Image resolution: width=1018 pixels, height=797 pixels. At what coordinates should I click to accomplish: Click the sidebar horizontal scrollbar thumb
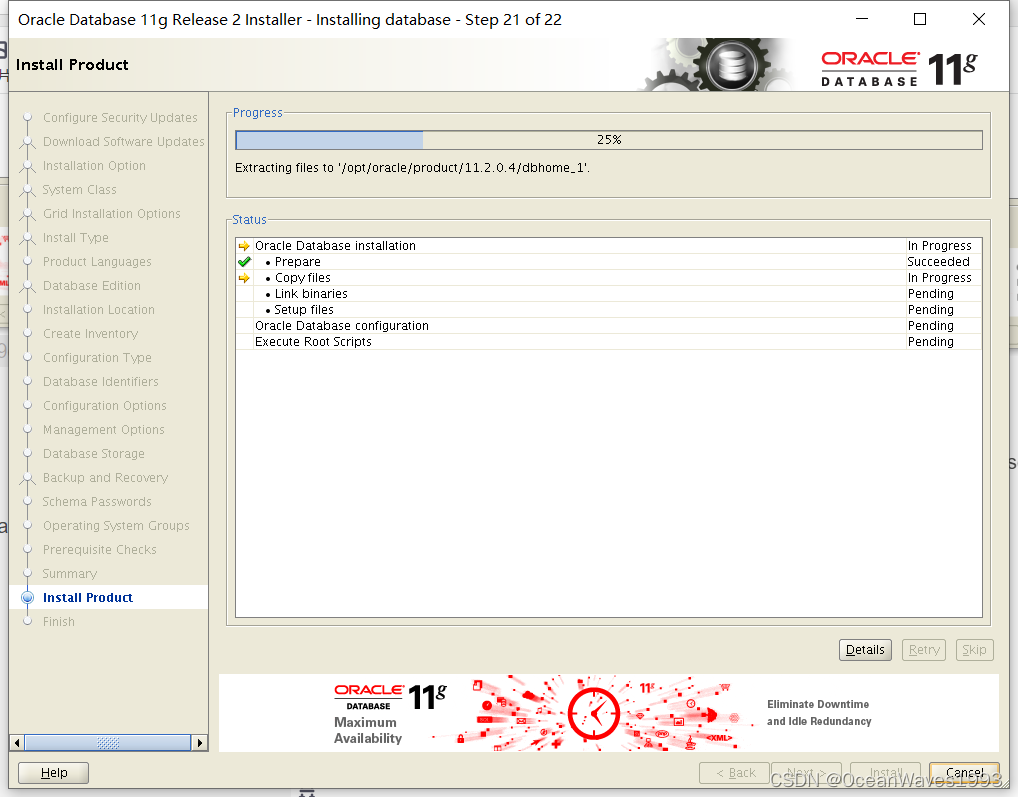click(108, 742)
